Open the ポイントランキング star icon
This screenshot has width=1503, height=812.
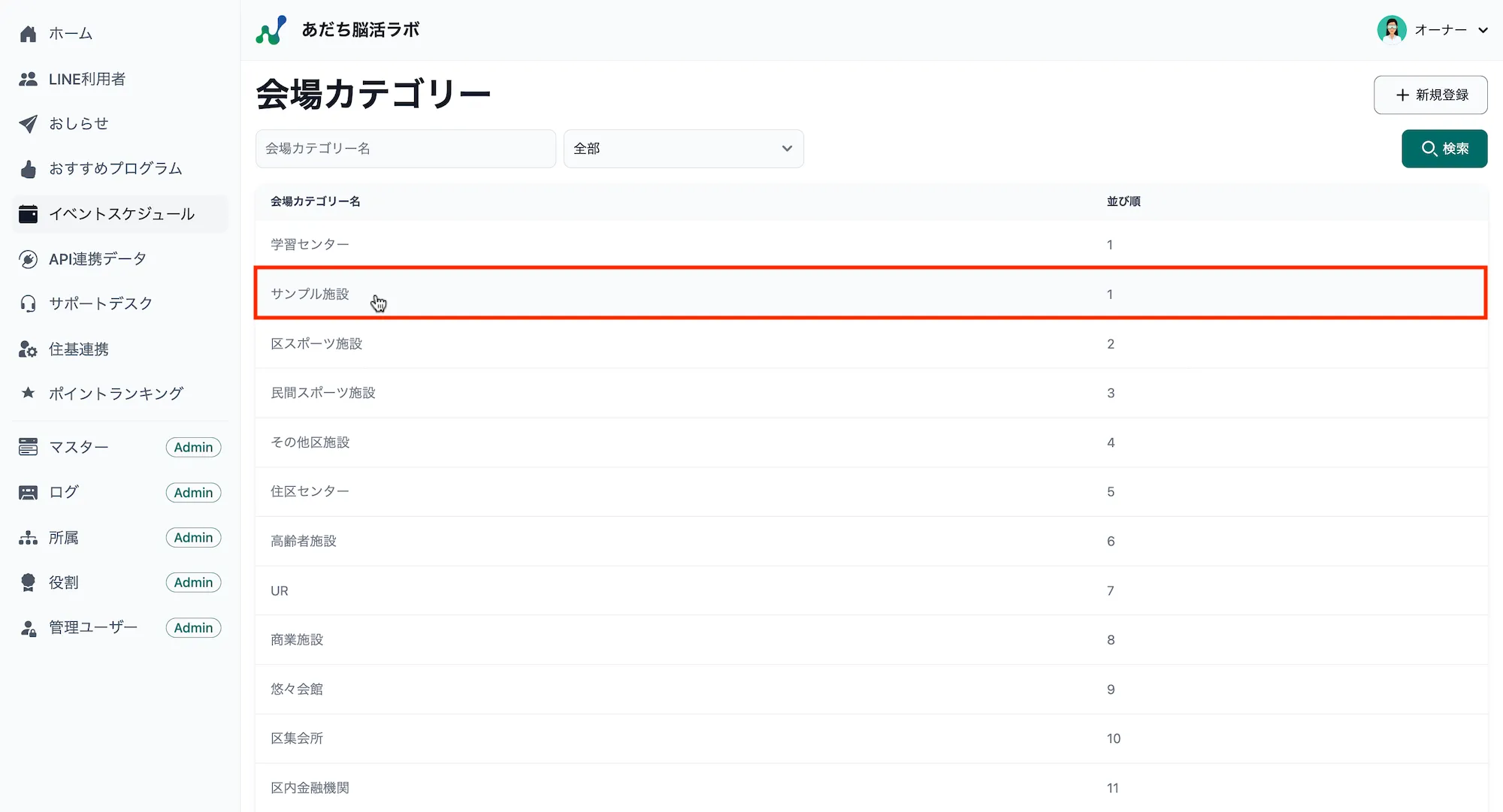pos(28,393)
